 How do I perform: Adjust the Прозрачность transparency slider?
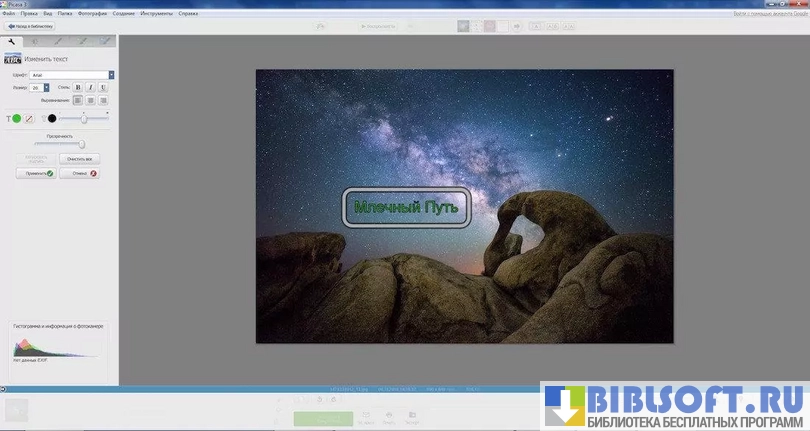coord(81,143)
